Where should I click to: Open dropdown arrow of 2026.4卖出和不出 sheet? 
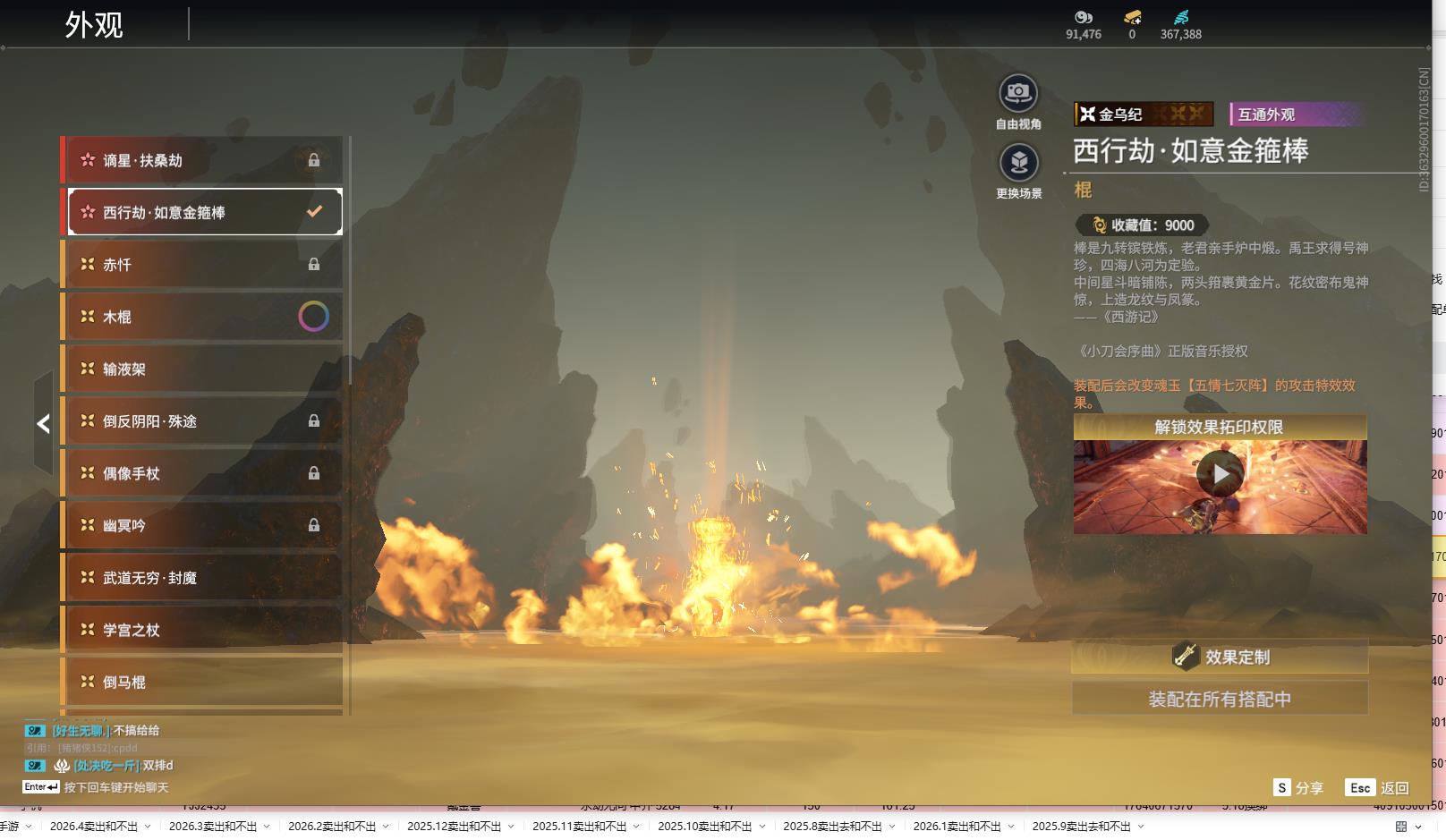pyautogui.click(x=148, y=827)
